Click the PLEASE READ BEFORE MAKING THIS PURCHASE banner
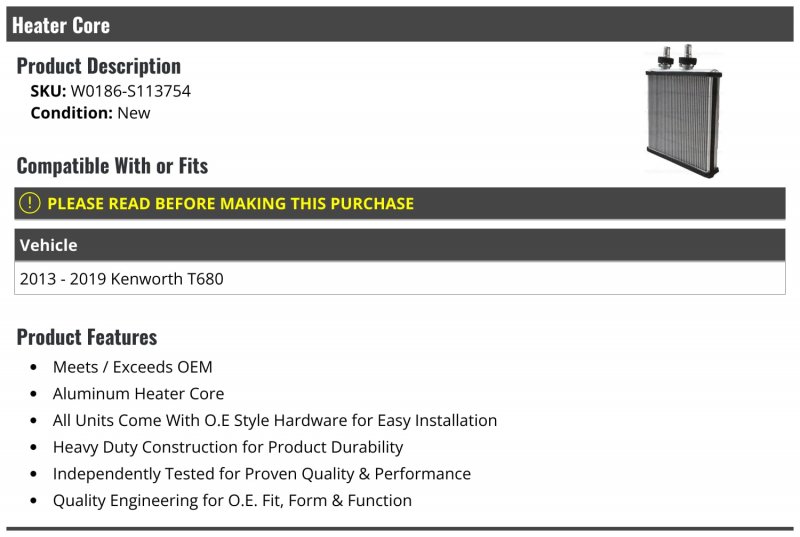Image resolution: width=800 pixels, height=537 pixels. tap(399, 203)
